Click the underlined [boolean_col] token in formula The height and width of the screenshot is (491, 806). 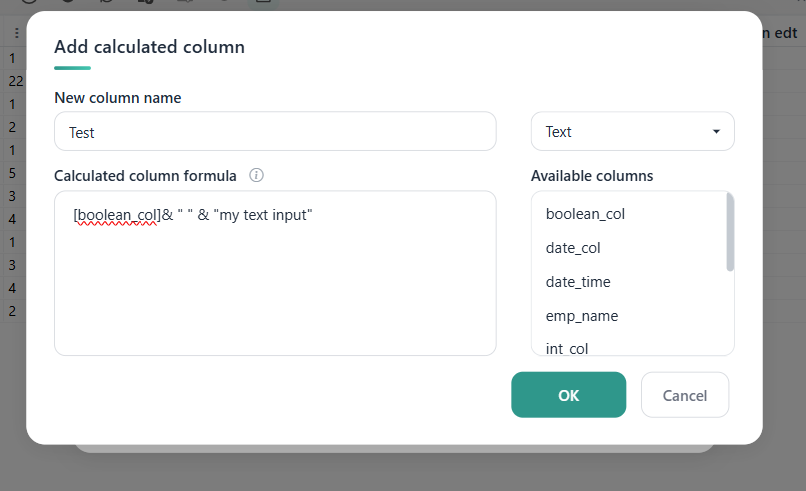(x=117, y=215)
